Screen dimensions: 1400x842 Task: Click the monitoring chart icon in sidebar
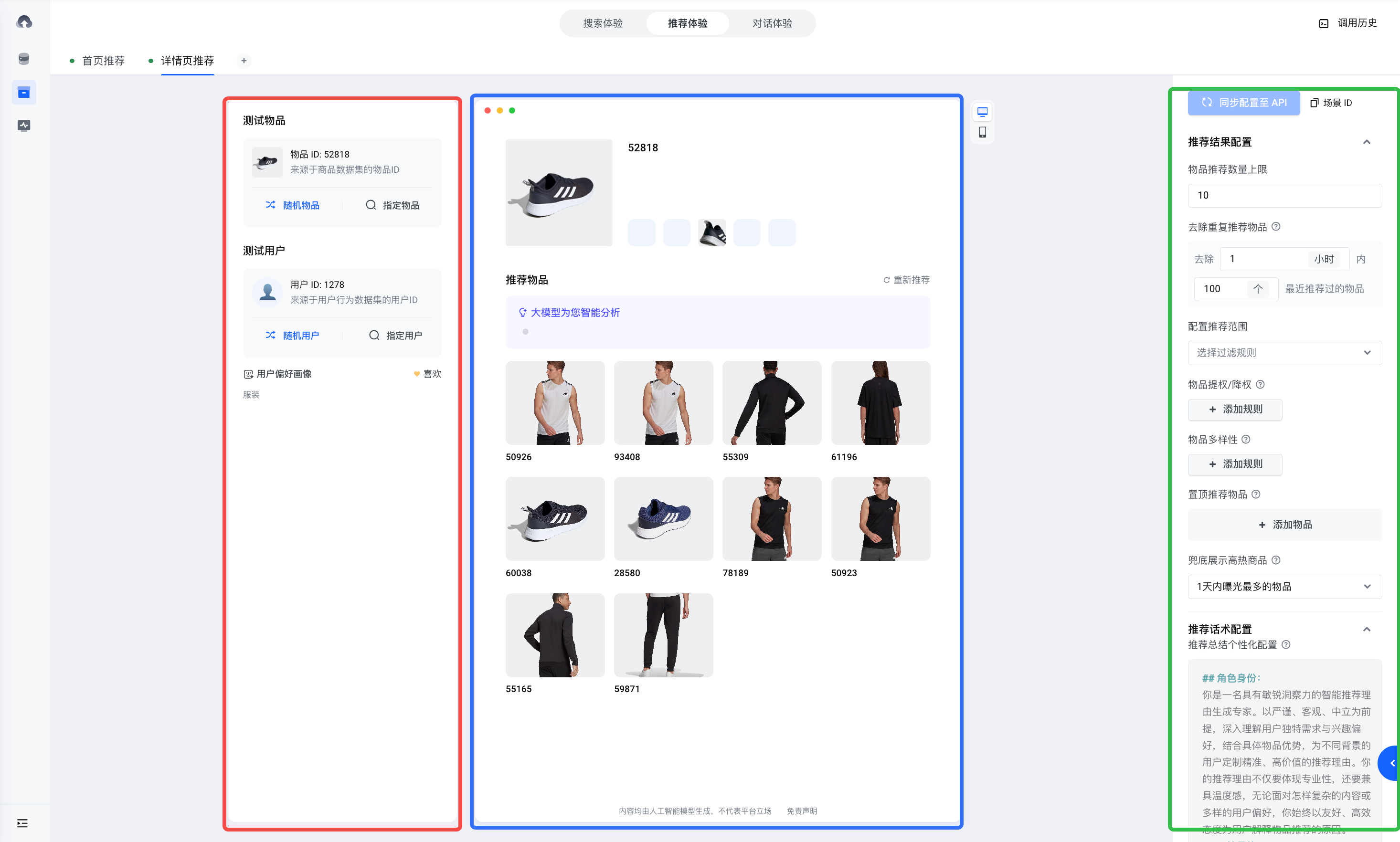[24, 126]
